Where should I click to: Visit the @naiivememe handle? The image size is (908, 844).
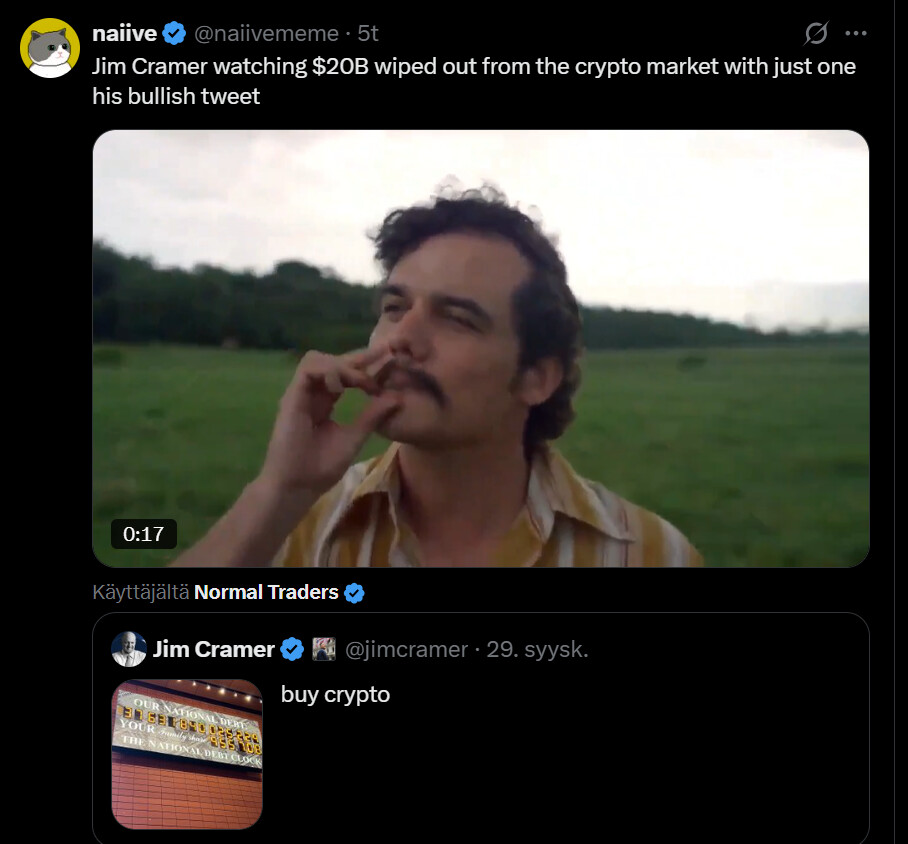click(x=265, y=33)
